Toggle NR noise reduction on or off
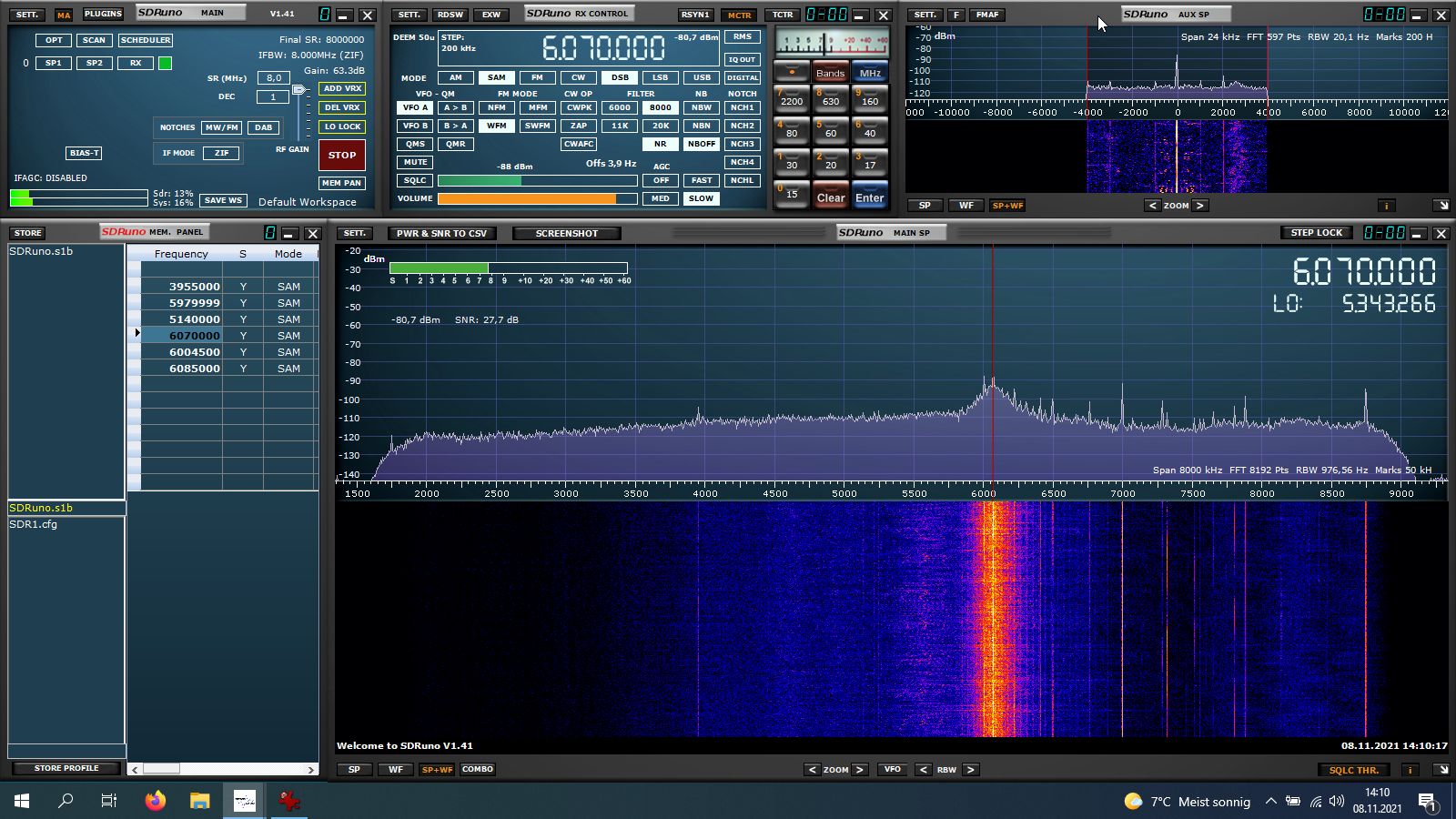Screen dimensions: 1456x819 point(660,144)
